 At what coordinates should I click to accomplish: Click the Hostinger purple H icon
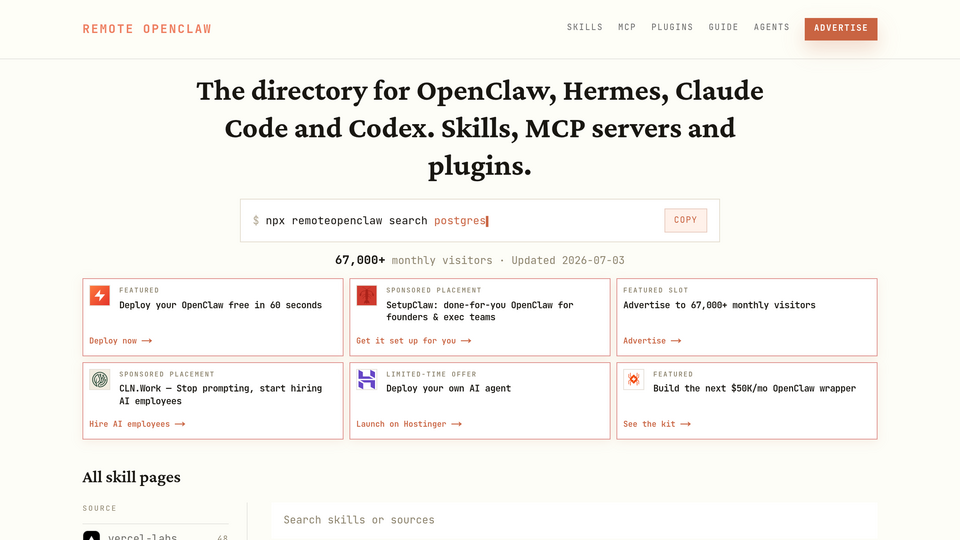(367, 380)
